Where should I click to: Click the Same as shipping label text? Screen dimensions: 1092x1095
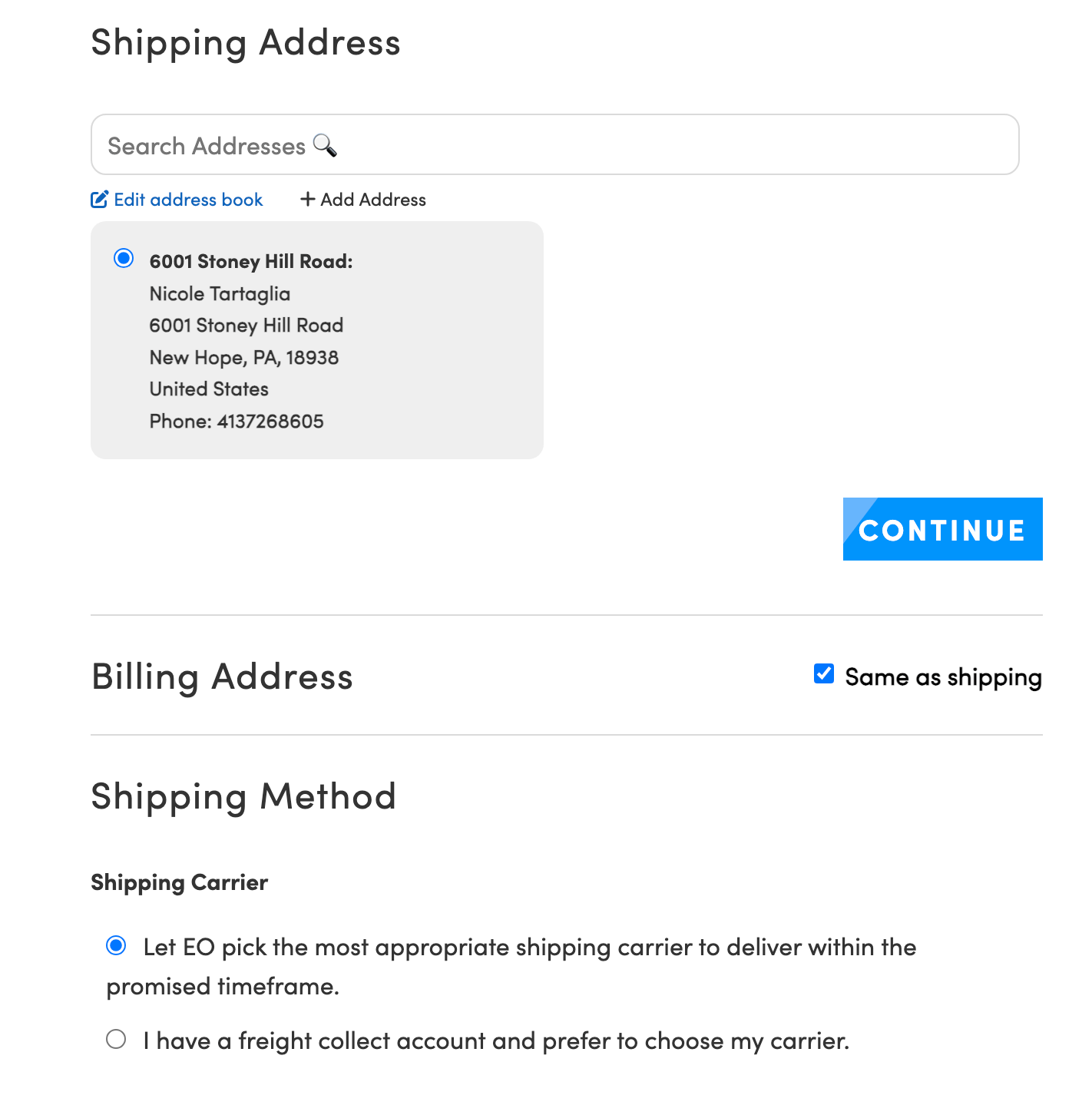click(x=943, y=677)
